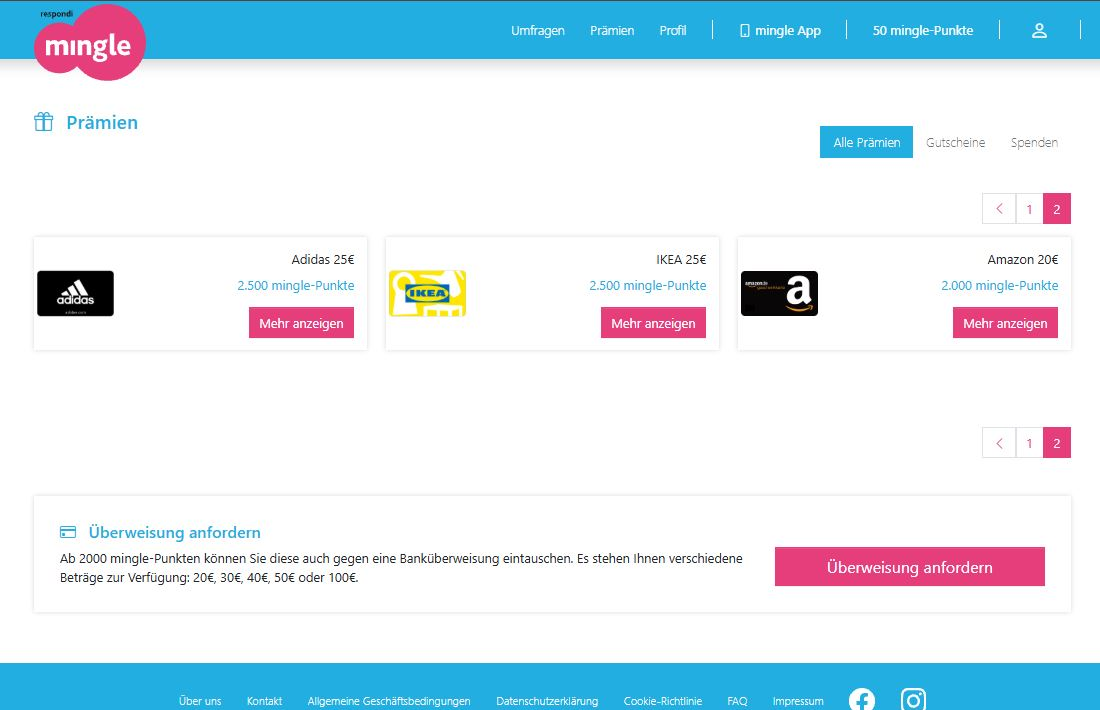Select page 2 in top pagination
Screen dimensions: 1100x710
click(x=1057, y=209)
